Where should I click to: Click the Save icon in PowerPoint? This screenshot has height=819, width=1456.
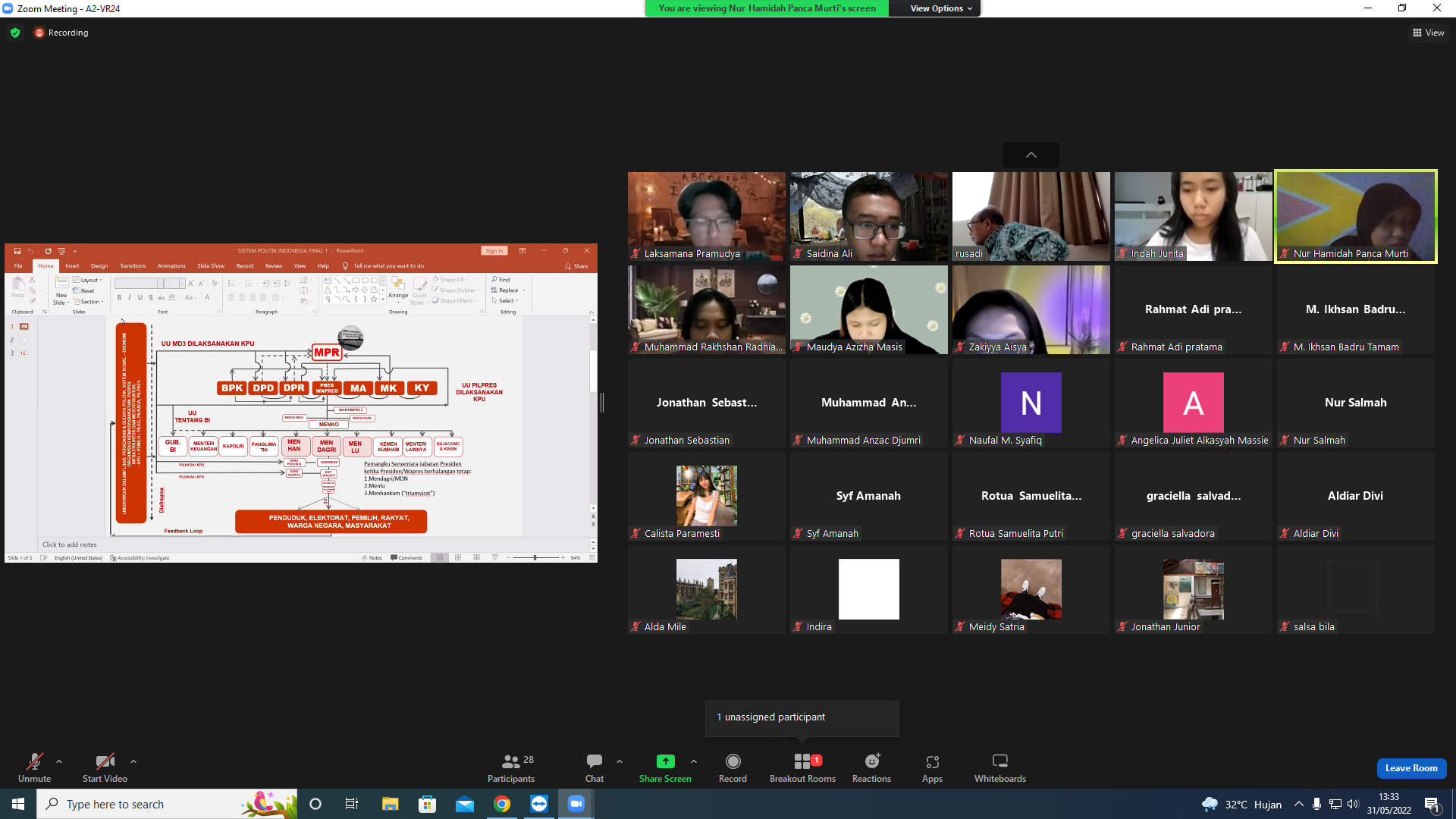tap(17, 251)
